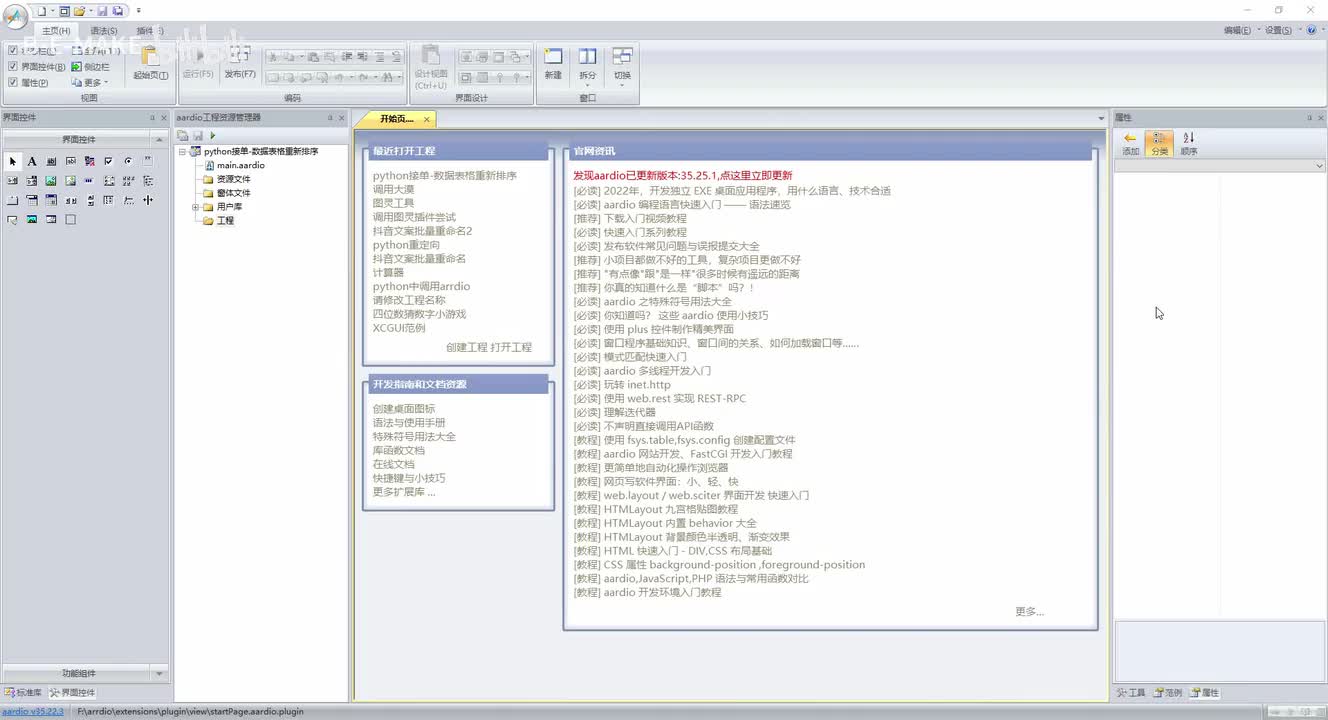Switch to 语法(S) ribbon tab
The image size is (1328, 720).
pyautogui.click(x=104, y=31)
